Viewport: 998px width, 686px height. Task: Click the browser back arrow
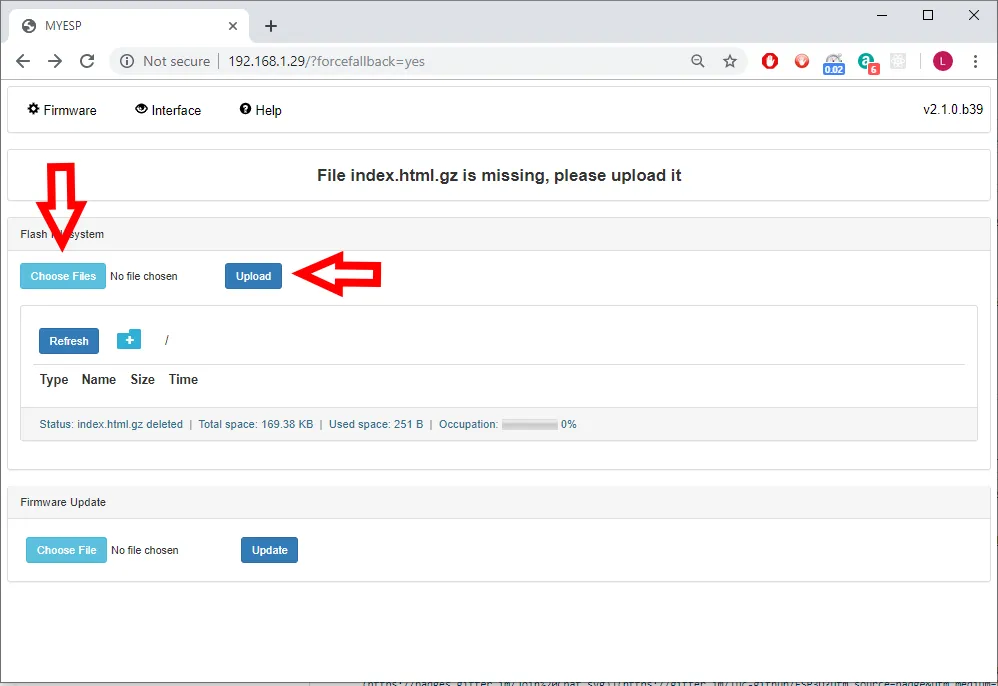coord(23,61)
